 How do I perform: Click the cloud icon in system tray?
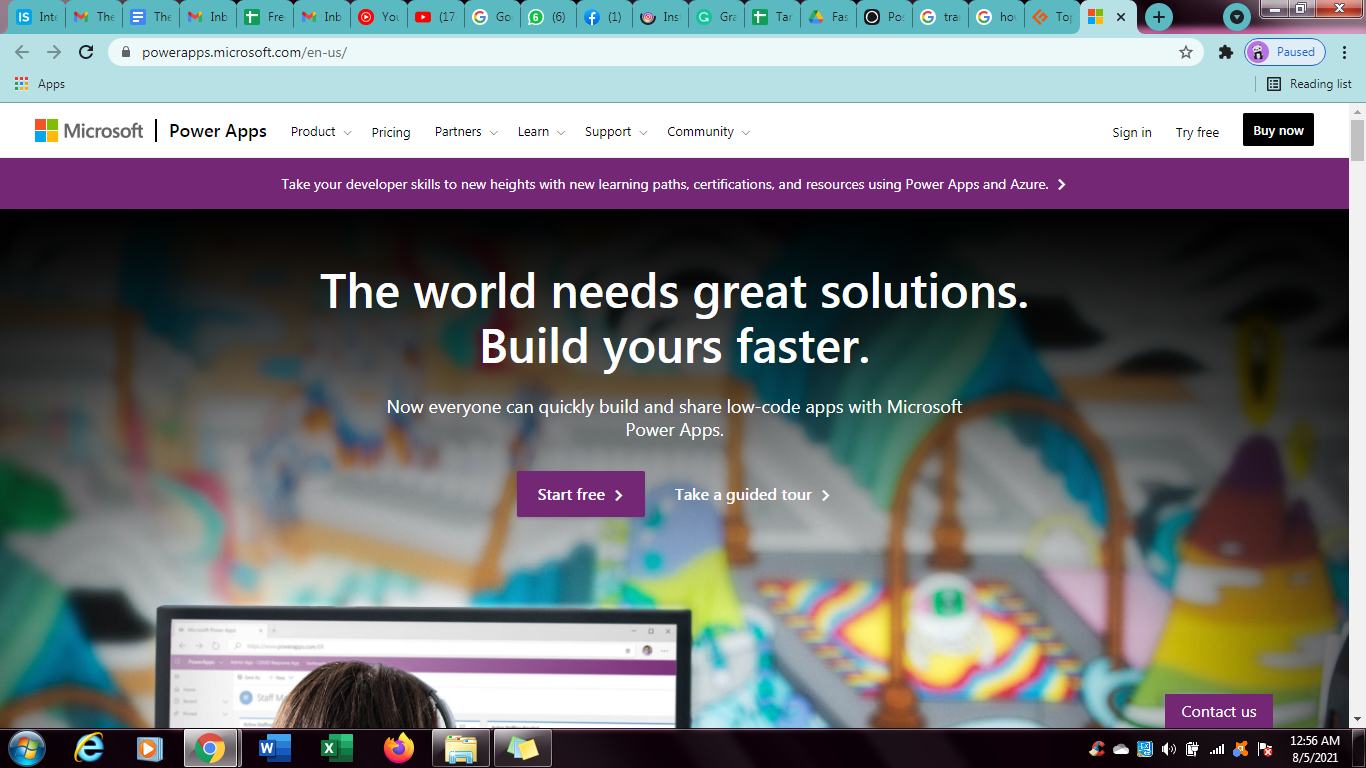click(1121, 748)
